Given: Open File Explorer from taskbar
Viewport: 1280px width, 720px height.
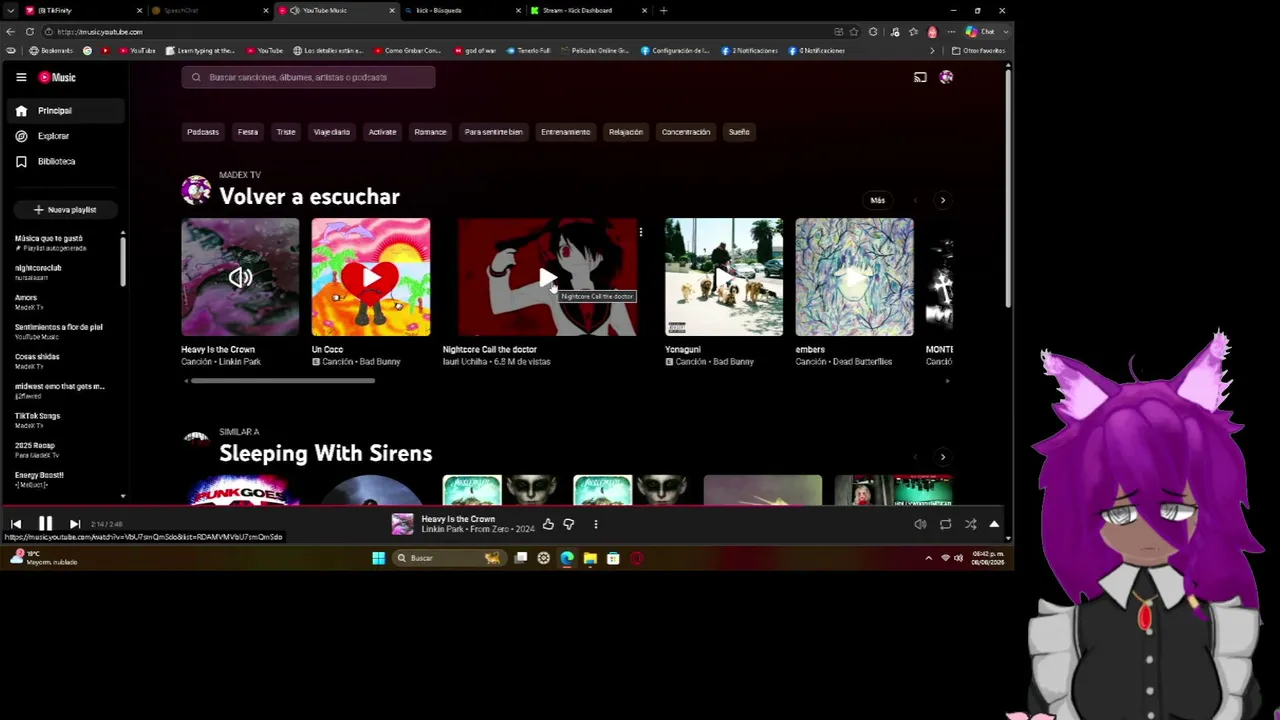Looking at the screenshot, I should (x=590, y=558).
